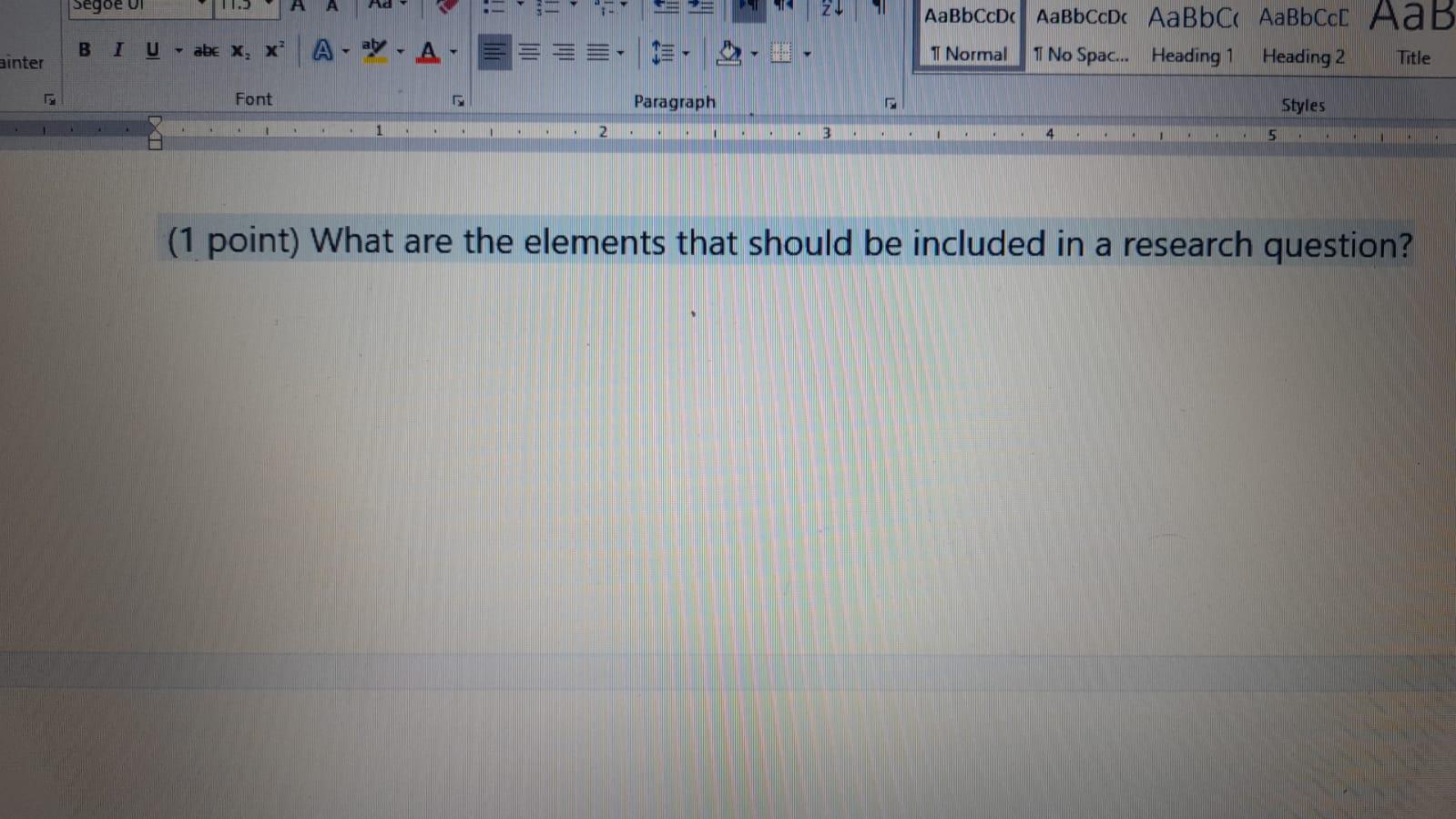Apply Heading 1 style
The width and height of the screenshot is (1456, 819).
pos(1193,36)
